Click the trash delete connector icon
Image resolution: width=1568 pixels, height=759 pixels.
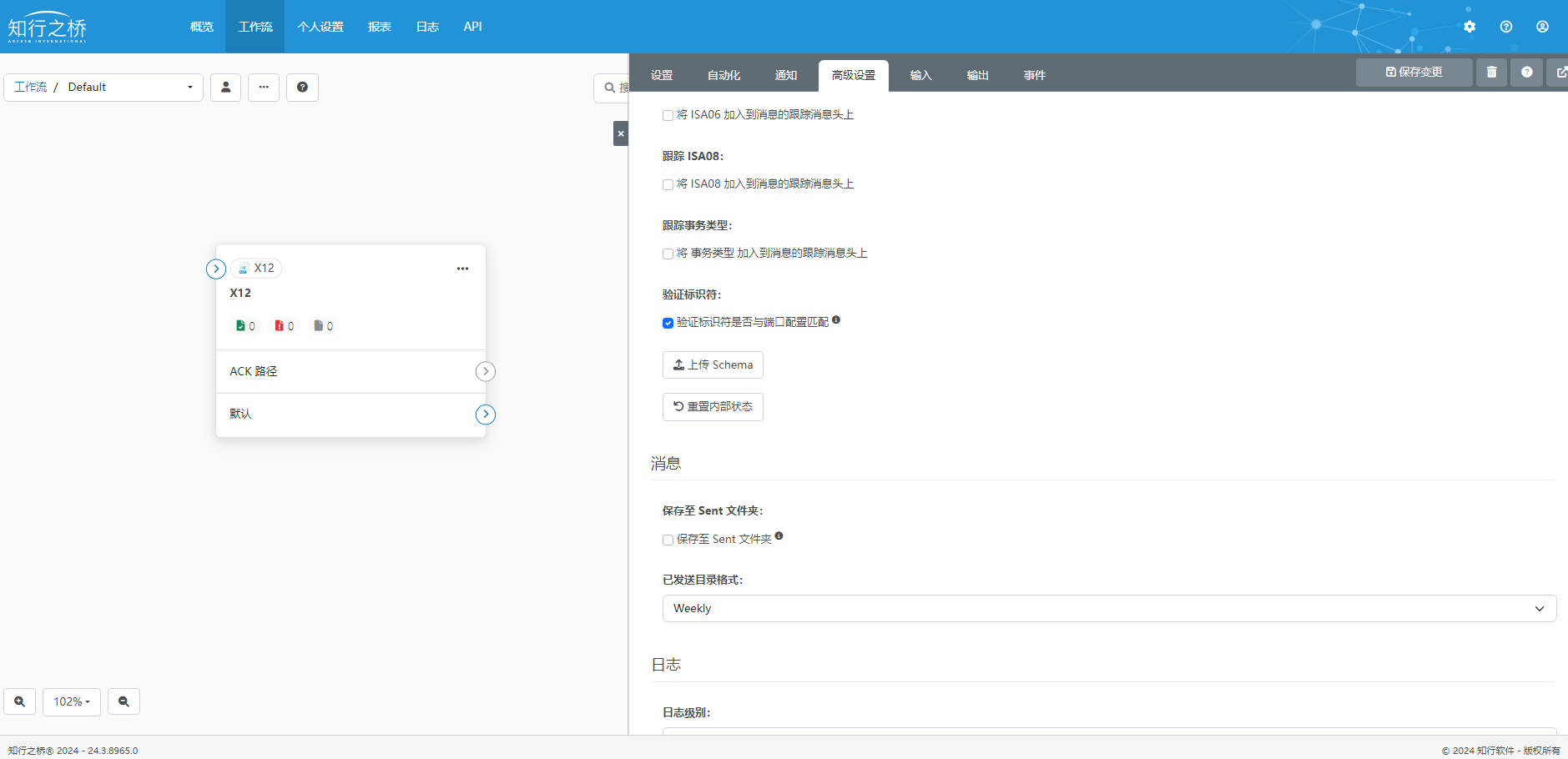pos(1491,73)
